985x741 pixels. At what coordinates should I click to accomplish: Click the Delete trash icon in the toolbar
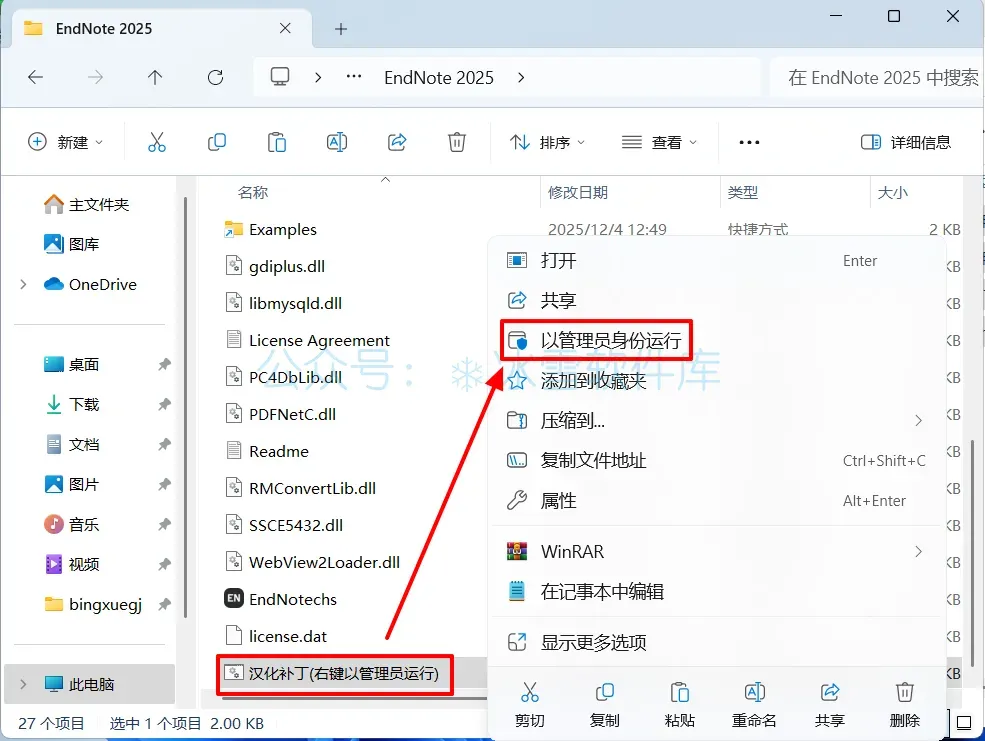point(457,143)
